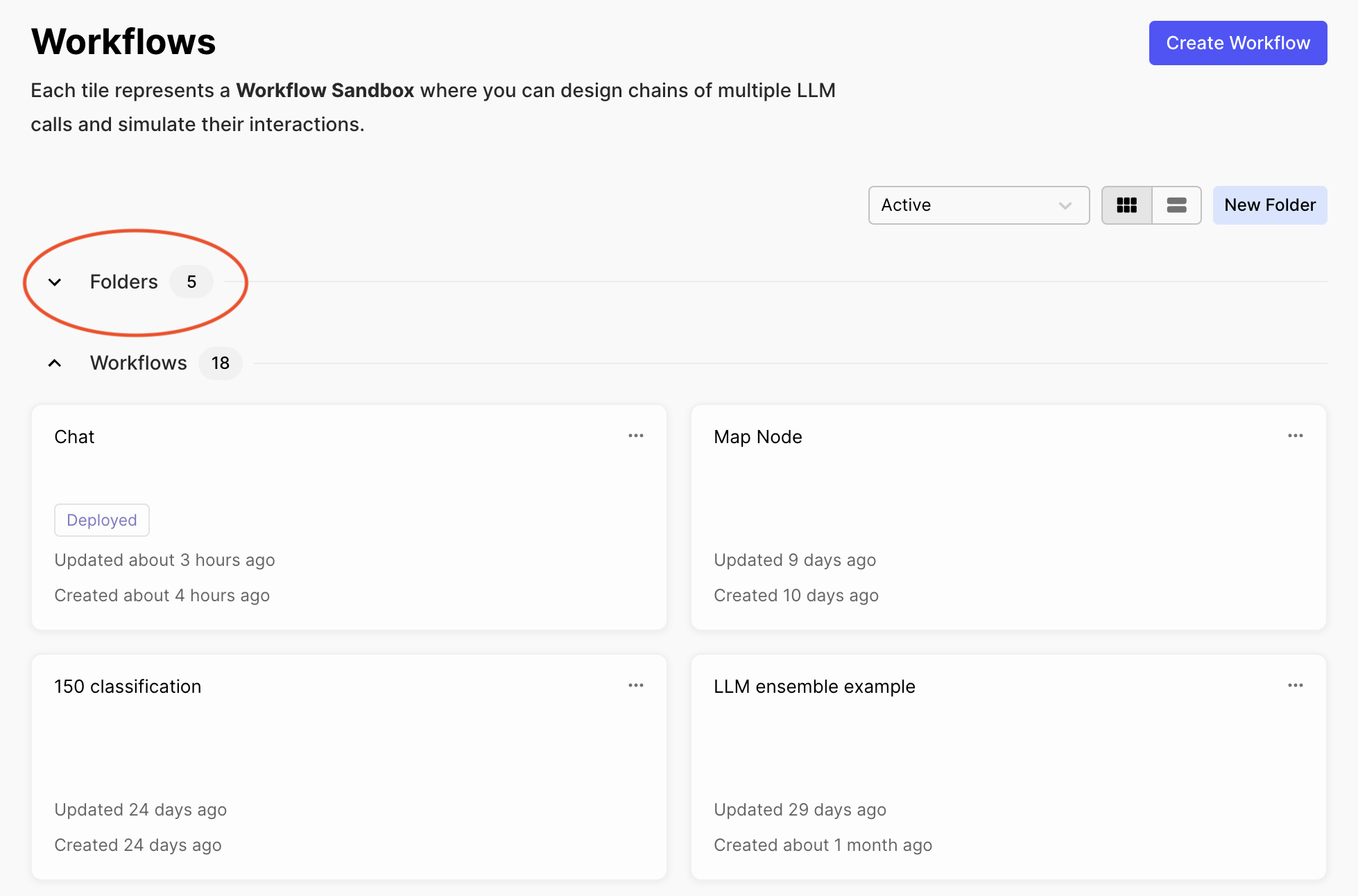Click the Folders collapse chevron
1358x896 pixels.
(x=54, y=282)
